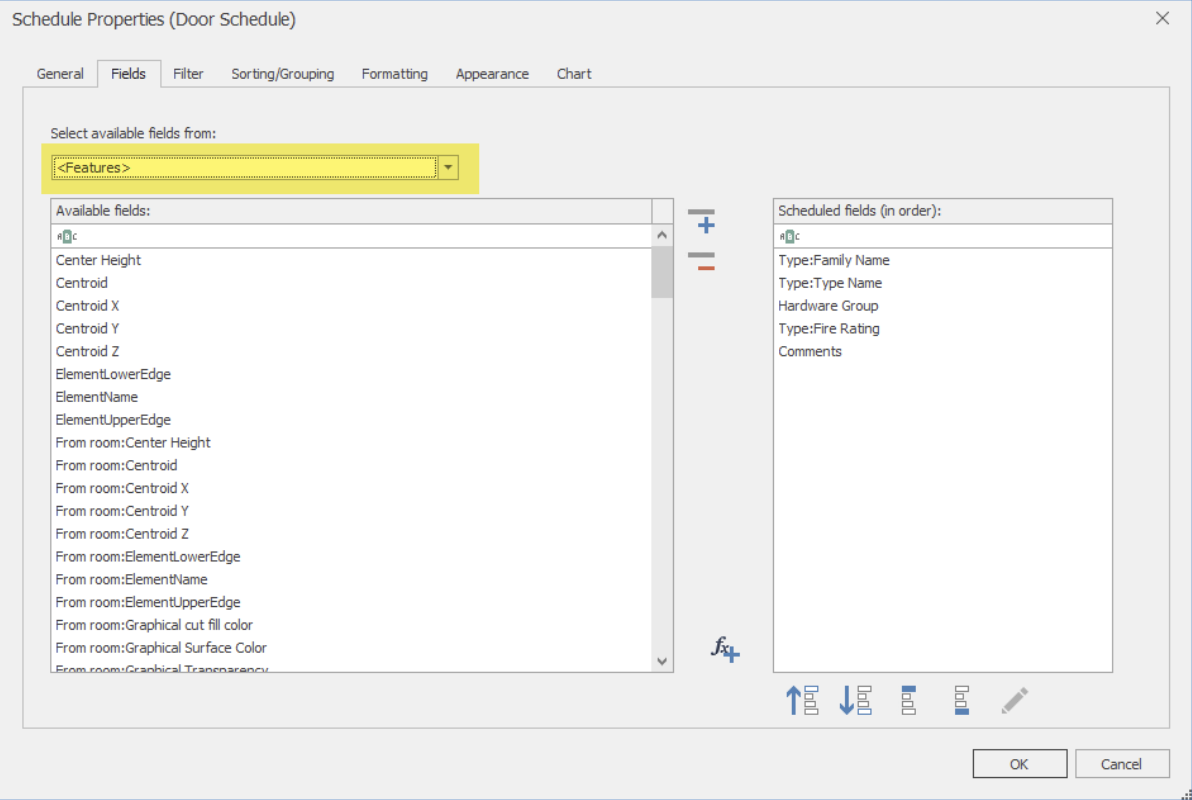Select the Centroid X available field
Image resolution: width=1192 pixels, height=800 pixels.
coord(87,305)
